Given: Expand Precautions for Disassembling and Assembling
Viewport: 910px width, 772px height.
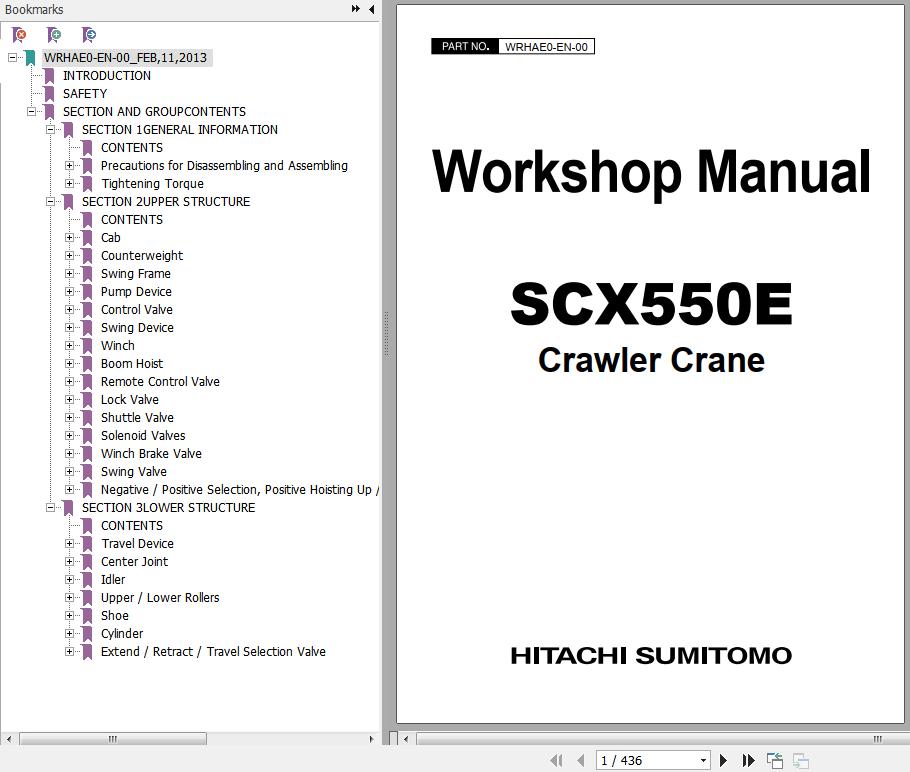Looking at the screenshot, I should (x=69, y=165).
